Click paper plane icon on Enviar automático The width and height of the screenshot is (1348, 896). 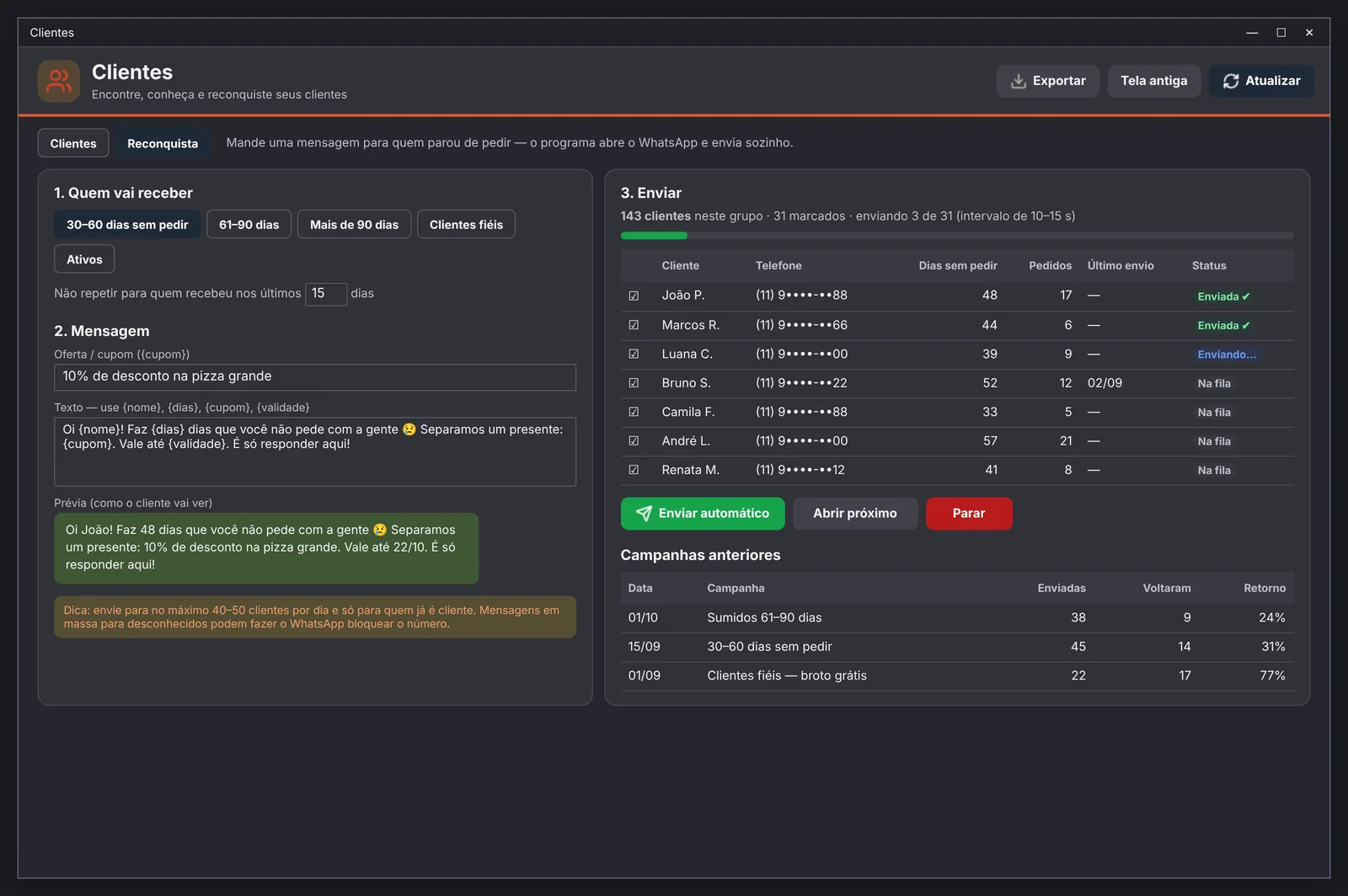click(644, 514)
